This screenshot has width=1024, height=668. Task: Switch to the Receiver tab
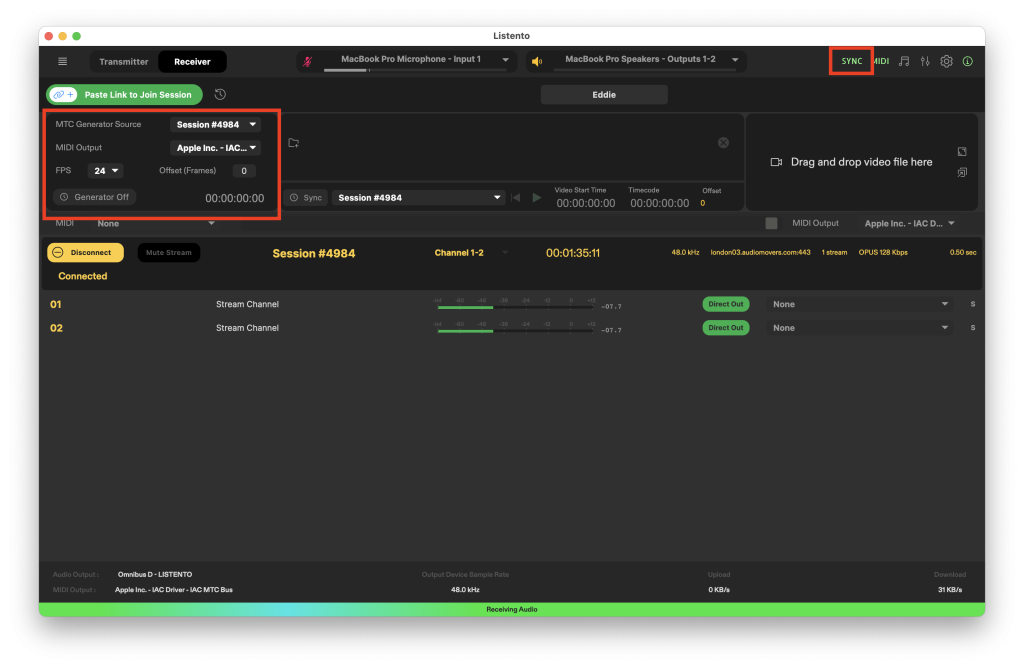coord(192,61)
